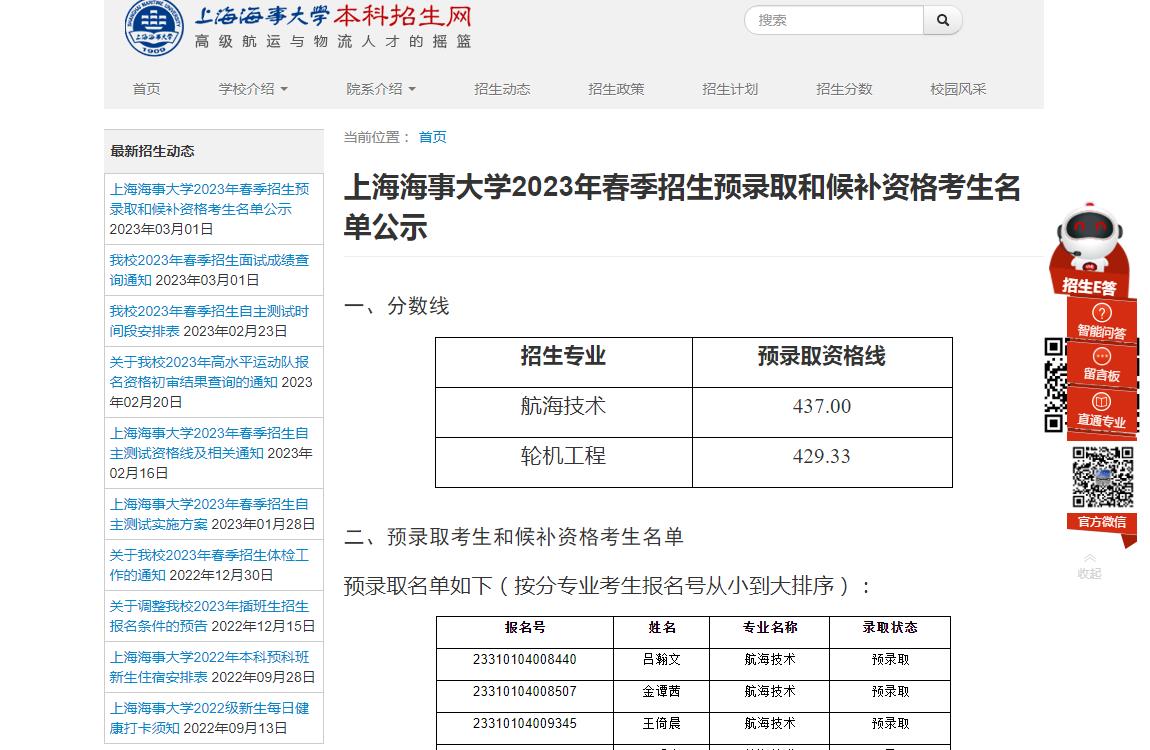Open 2022级新生每日健康打卡须知 link
The image size is (1150, 750).
point(209,718)
